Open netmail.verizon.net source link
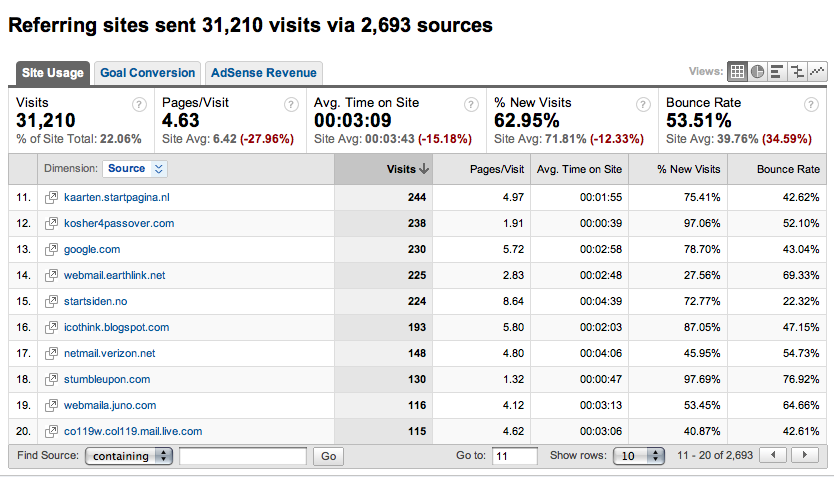834x477 pixels. (x=110, y=354)
